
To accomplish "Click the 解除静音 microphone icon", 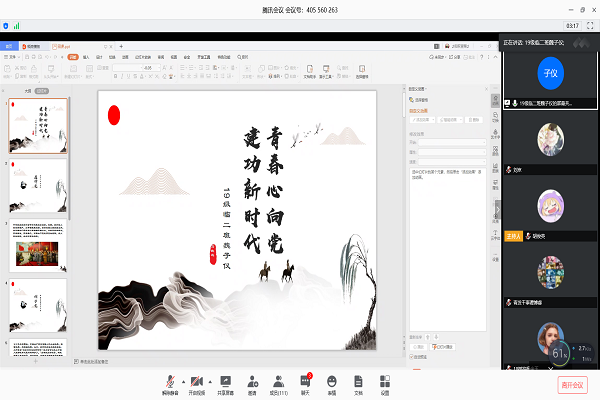I will [x=172, y=380].
